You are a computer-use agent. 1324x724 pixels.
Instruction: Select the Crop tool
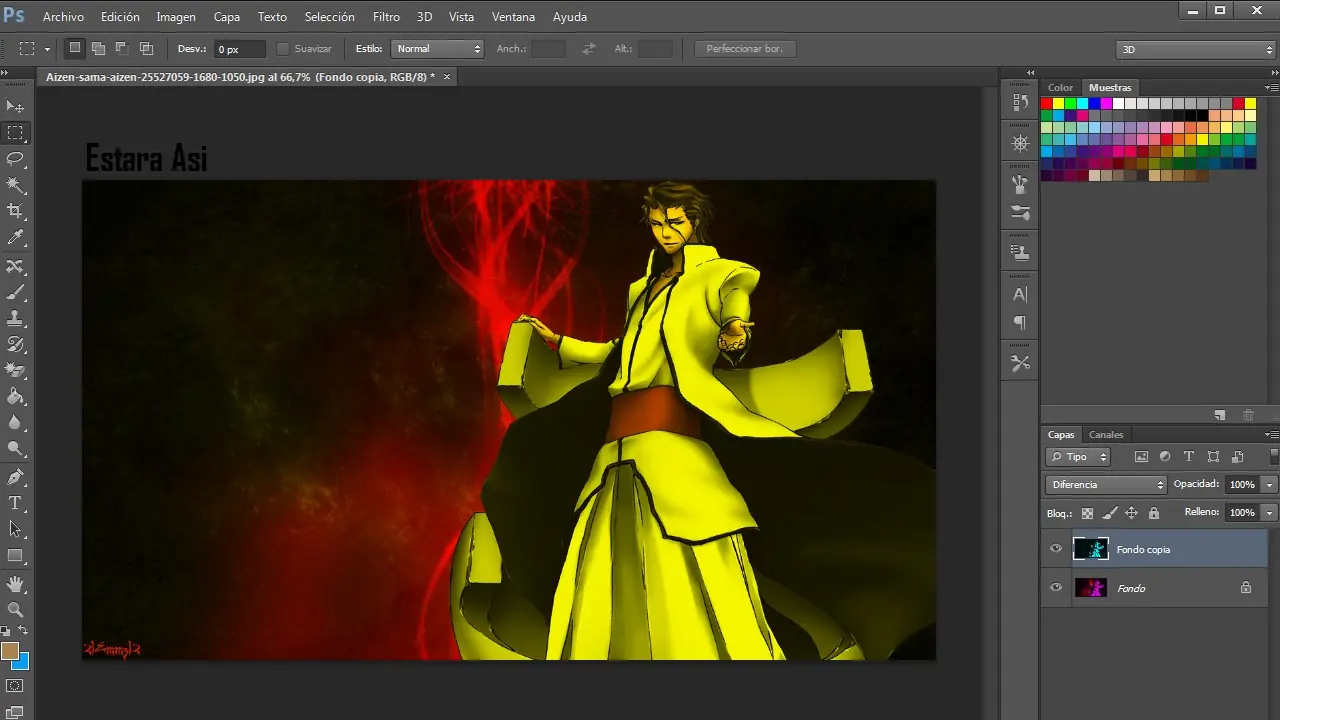15,211
